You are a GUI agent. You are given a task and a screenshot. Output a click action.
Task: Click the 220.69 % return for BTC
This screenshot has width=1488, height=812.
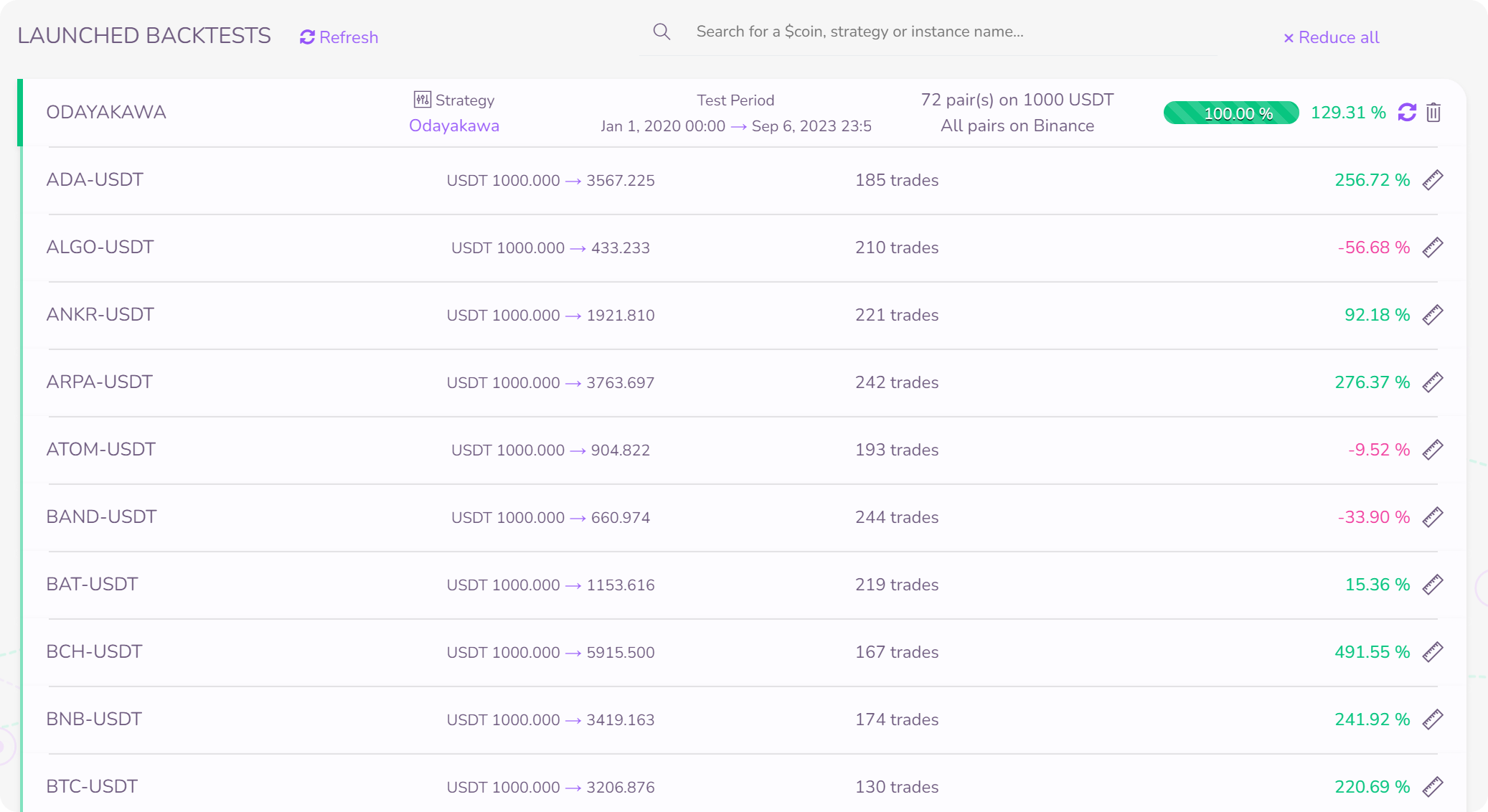pos(1372,787)
